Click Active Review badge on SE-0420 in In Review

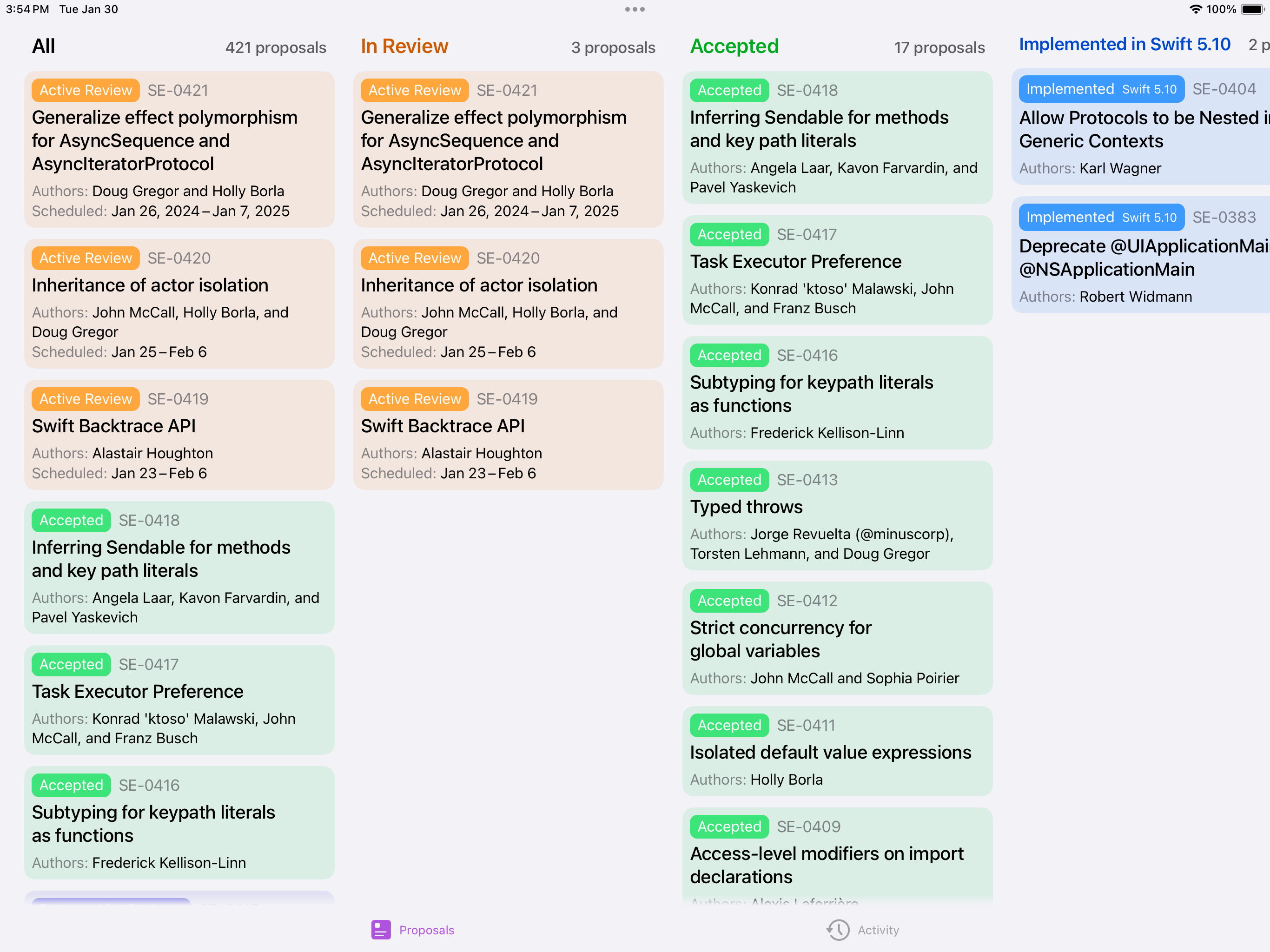(415, 258)
